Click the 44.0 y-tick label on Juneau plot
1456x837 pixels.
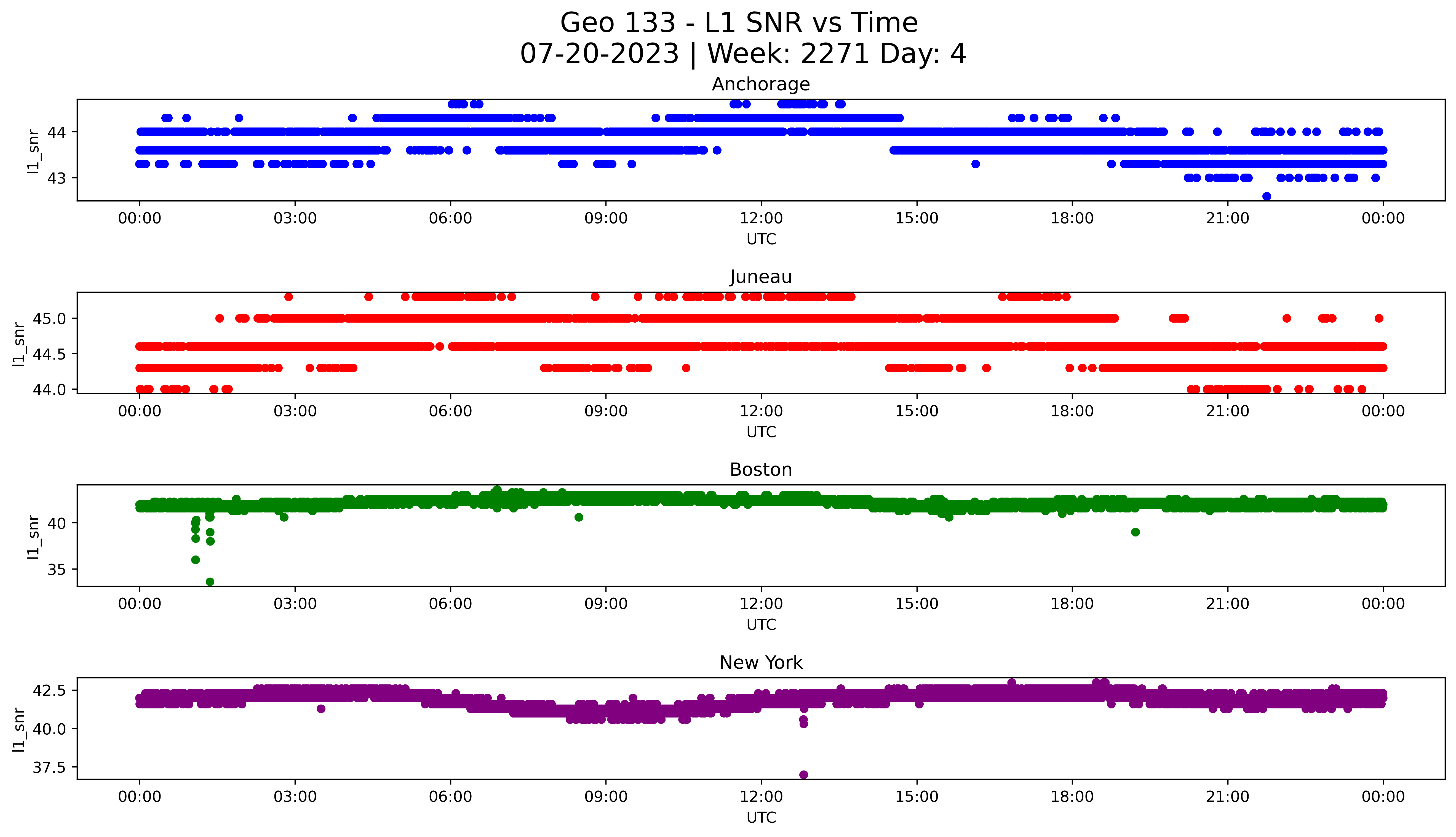(x=49, y=389)
